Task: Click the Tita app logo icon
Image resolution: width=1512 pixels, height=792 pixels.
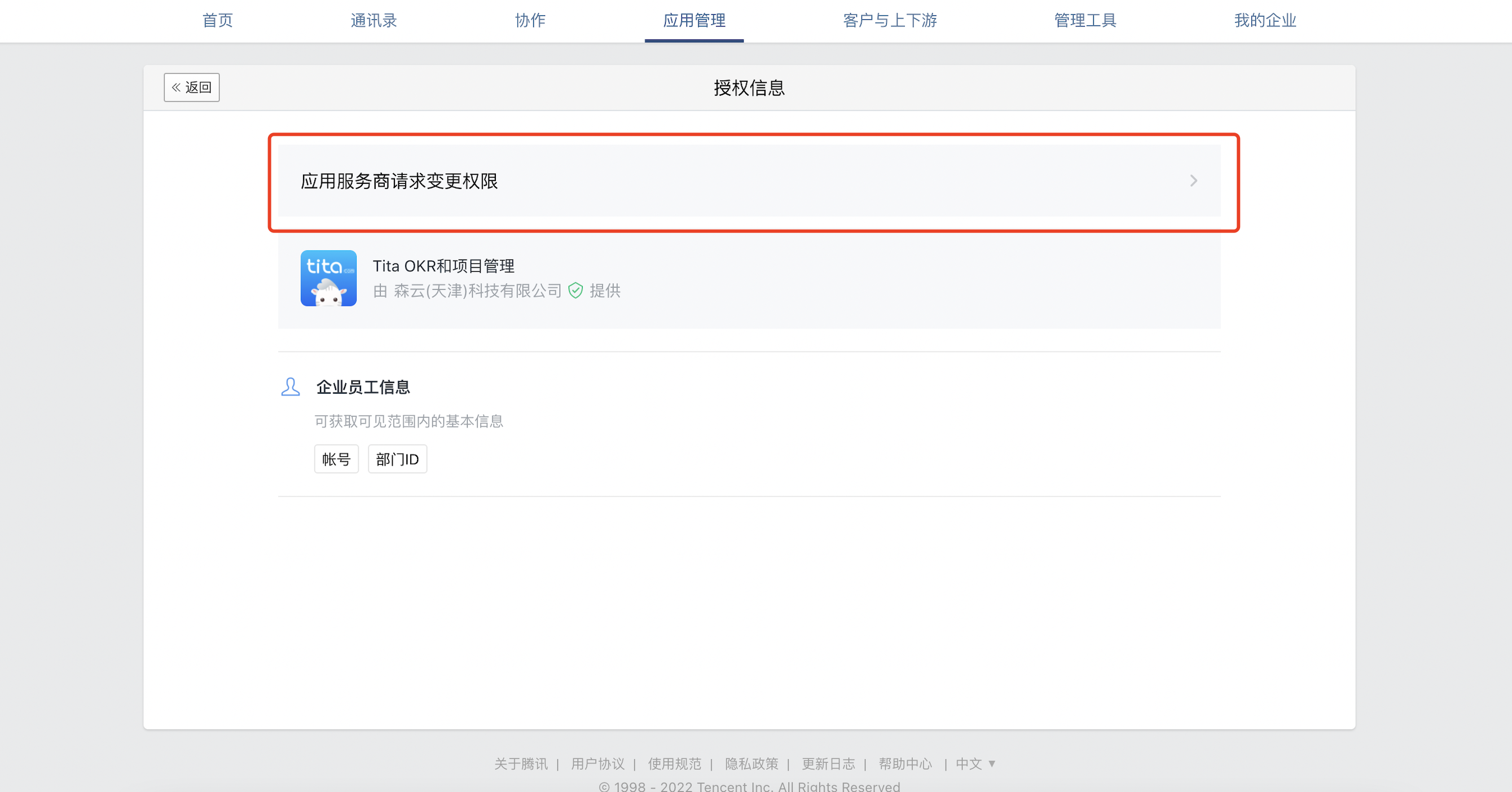Action: click(328, 278)
